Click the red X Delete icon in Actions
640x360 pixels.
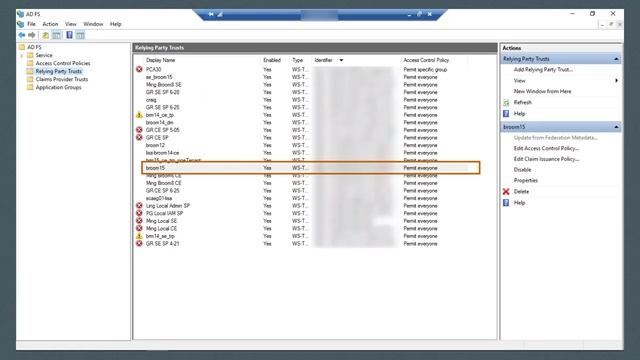506,191
